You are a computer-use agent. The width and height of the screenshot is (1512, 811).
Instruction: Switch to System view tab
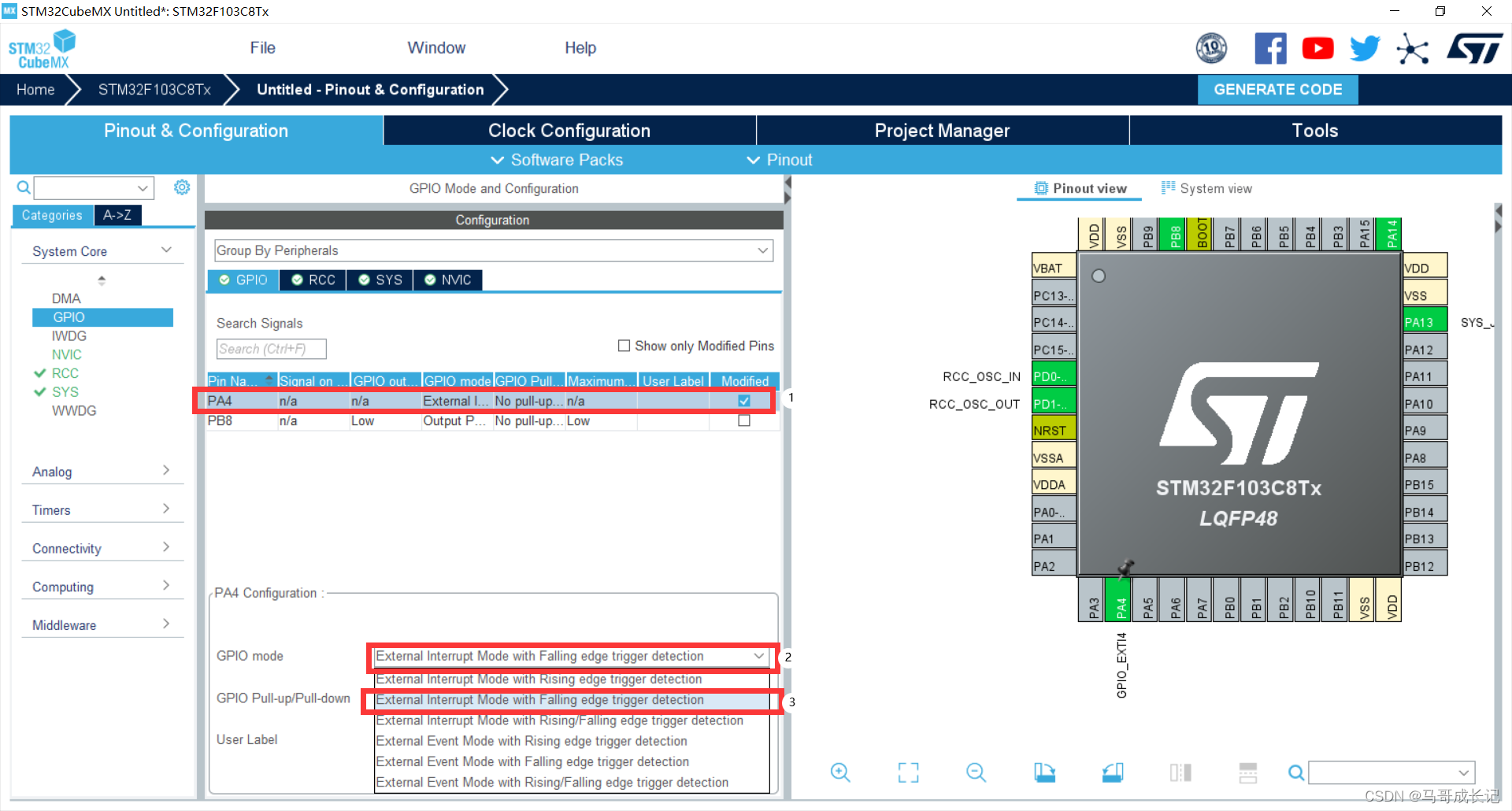[1206, 188]
